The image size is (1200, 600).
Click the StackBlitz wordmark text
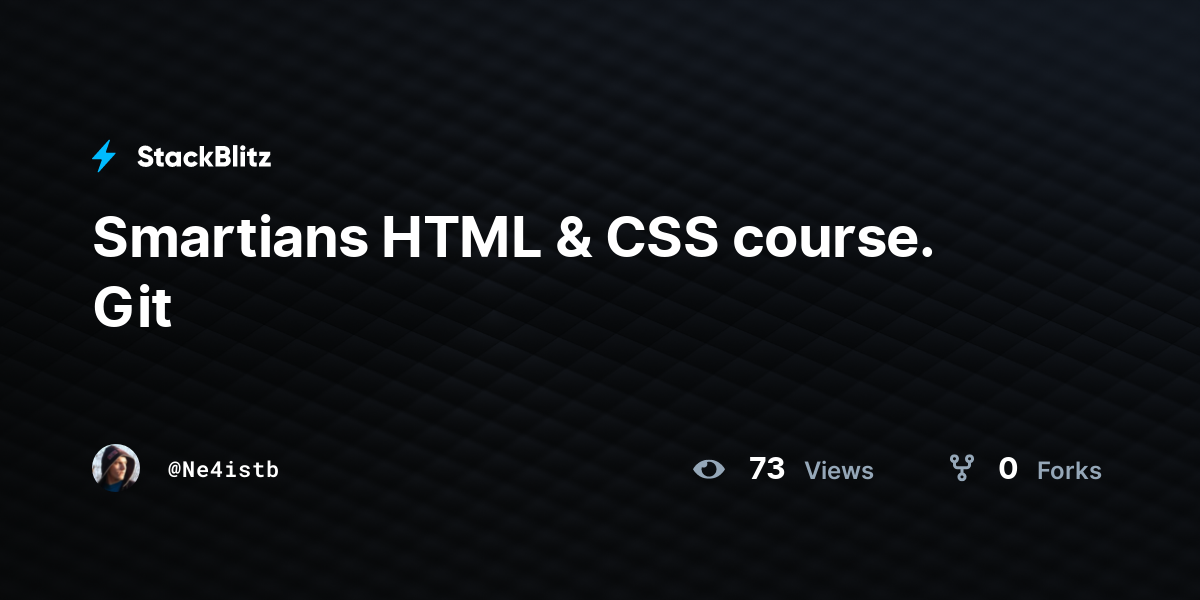pos(204,157)
